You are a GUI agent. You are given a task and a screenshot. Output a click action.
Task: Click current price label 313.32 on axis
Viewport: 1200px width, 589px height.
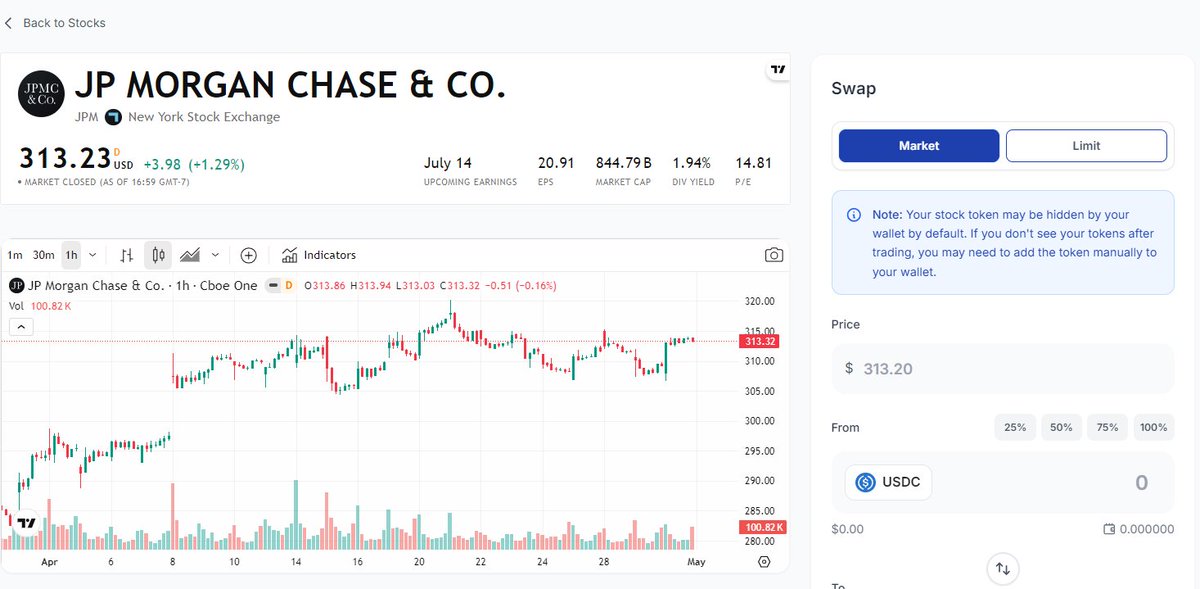point(760,341)
